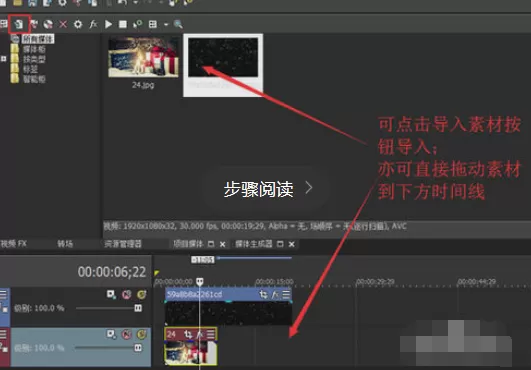Click the timeline playhead cursor marker

coord(200,281)
